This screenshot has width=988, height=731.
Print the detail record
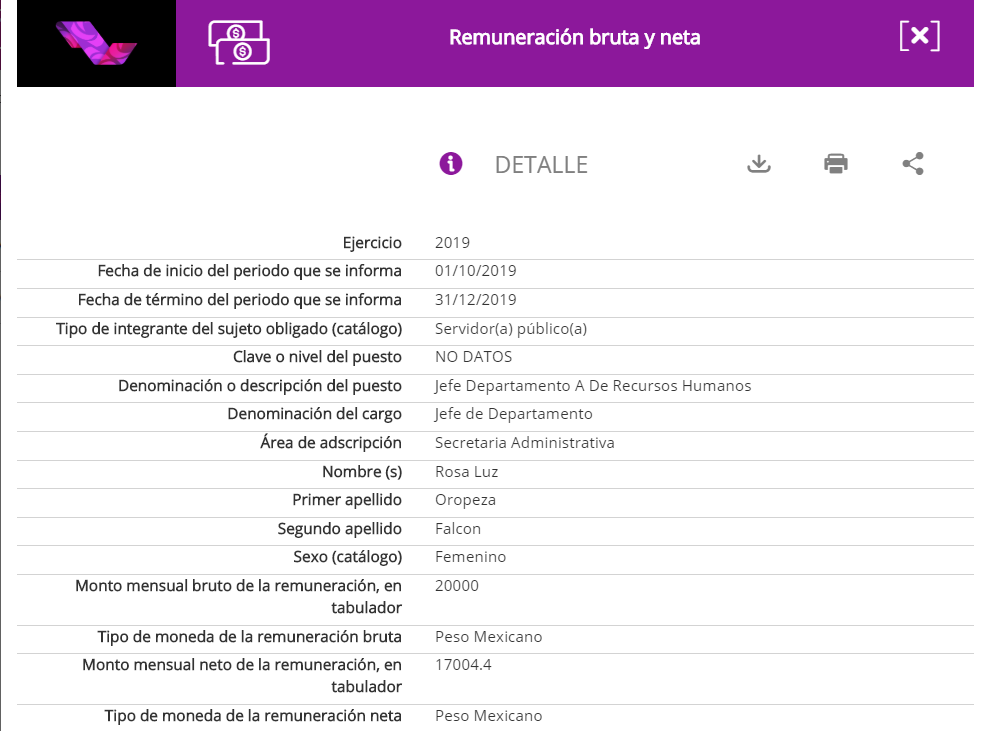click(x=836, y=164)
